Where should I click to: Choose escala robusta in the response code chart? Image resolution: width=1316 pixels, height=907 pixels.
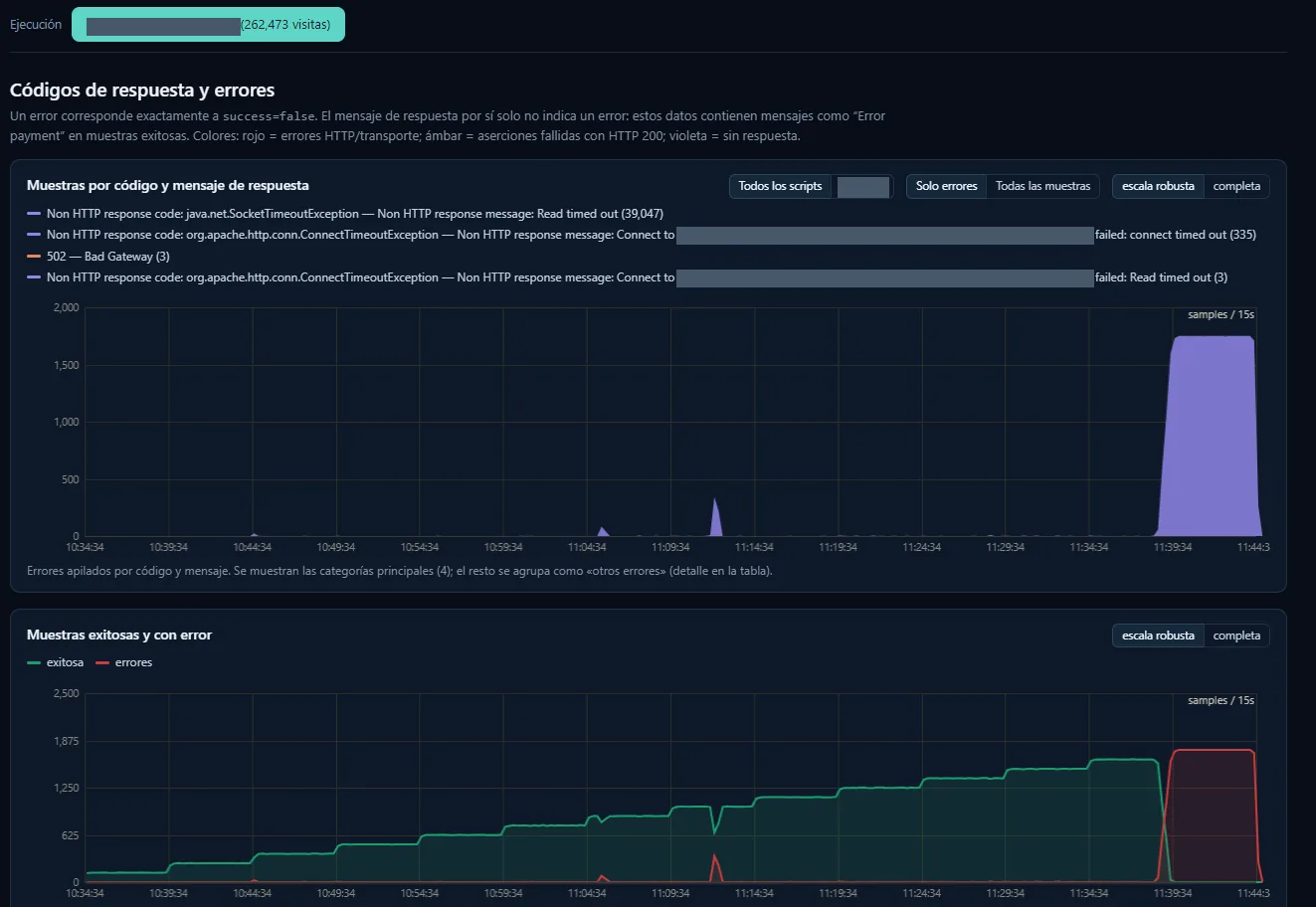(x=1158, y=186)
